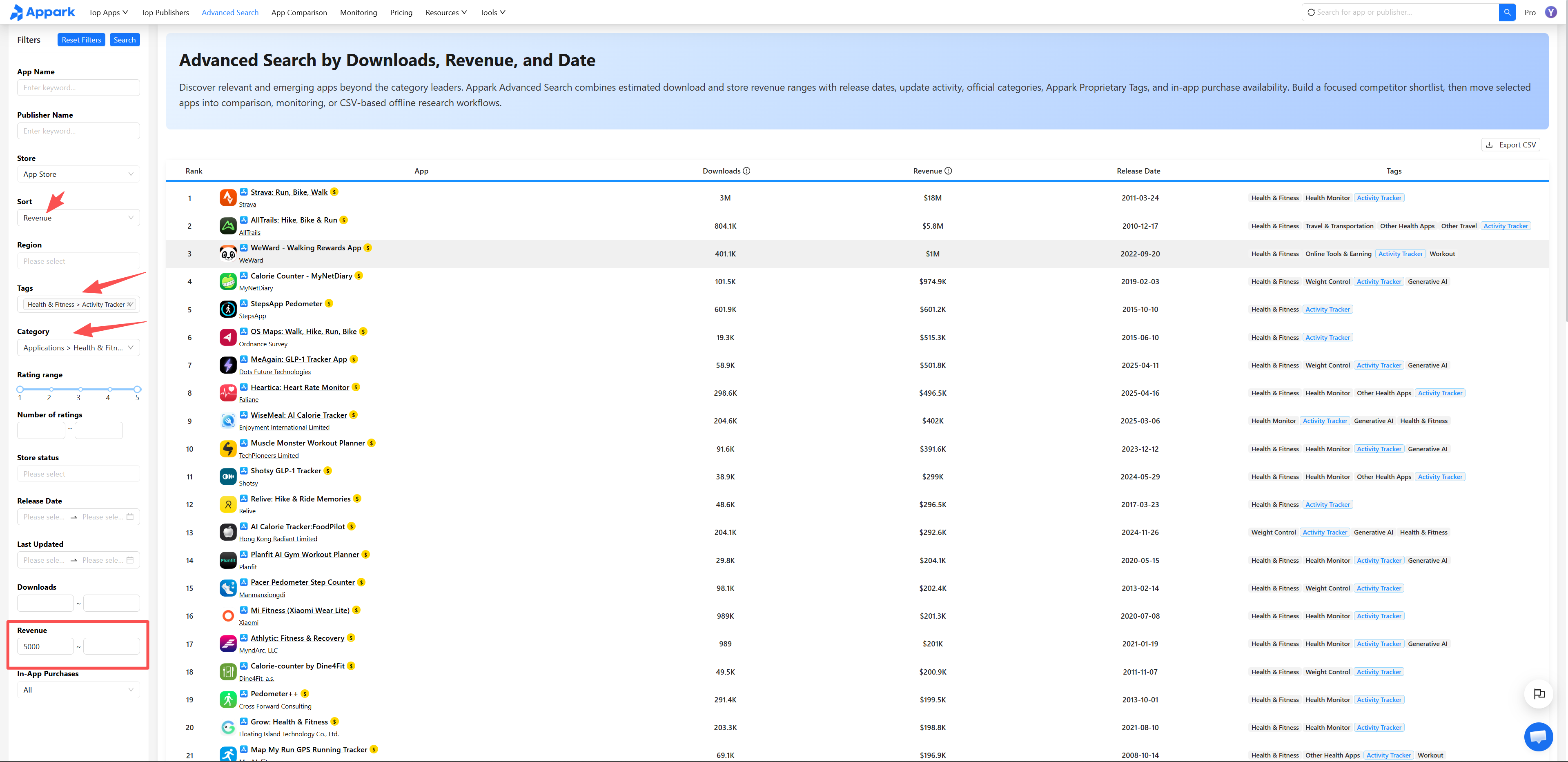Viewport: 1568px width, 762px height.
Task: Open the MyNetDiary Calorie Counter app icon
Action: [228, 282]
